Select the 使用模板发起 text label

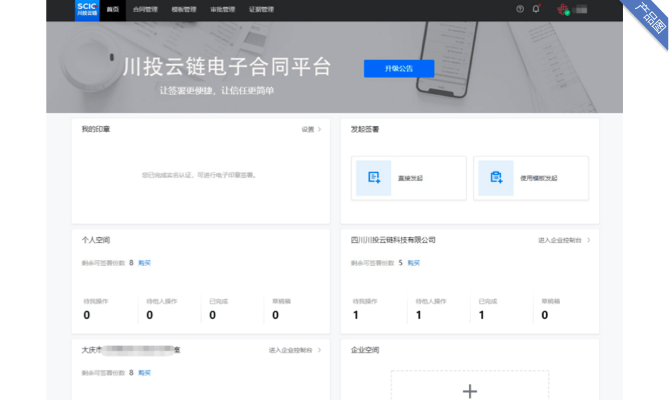[538, 178]
